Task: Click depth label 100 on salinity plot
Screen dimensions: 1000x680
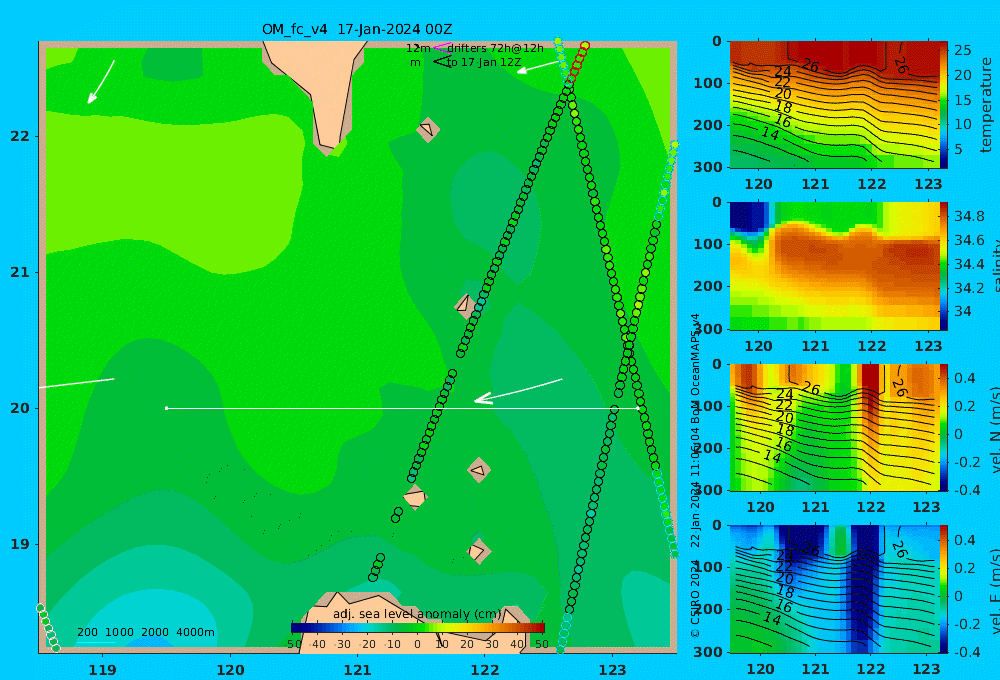Action: pyautogui.click(x=708, y=244)
